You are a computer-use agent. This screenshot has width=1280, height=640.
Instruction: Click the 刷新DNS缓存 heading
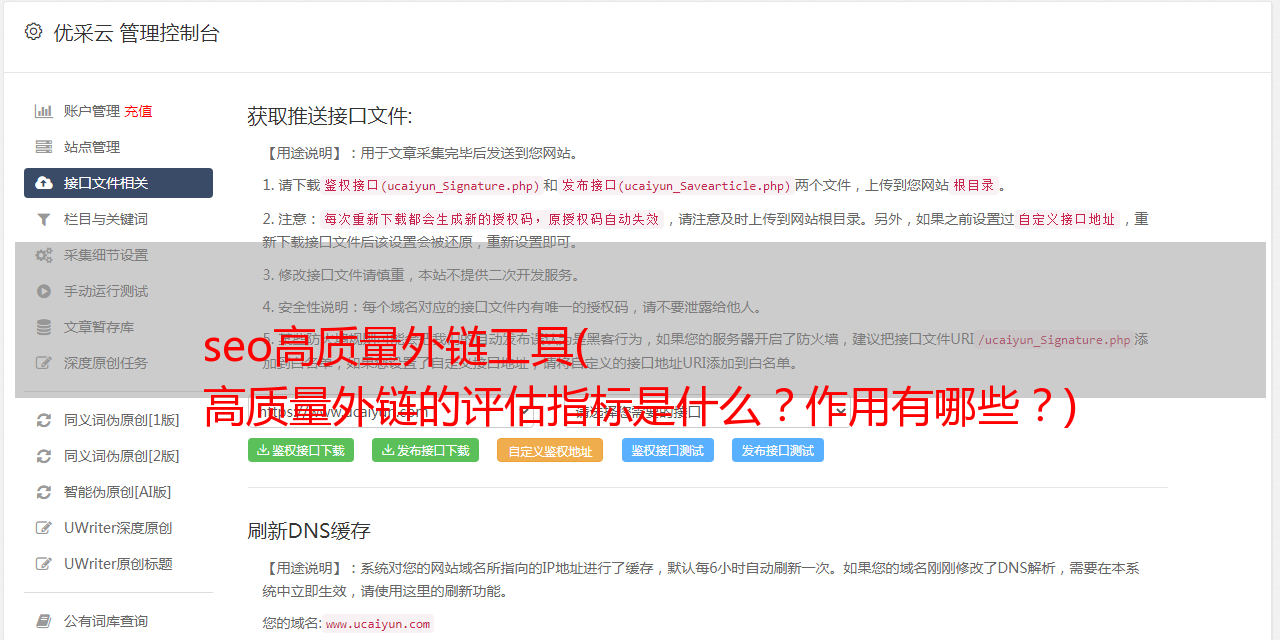(x=309, y=531)
